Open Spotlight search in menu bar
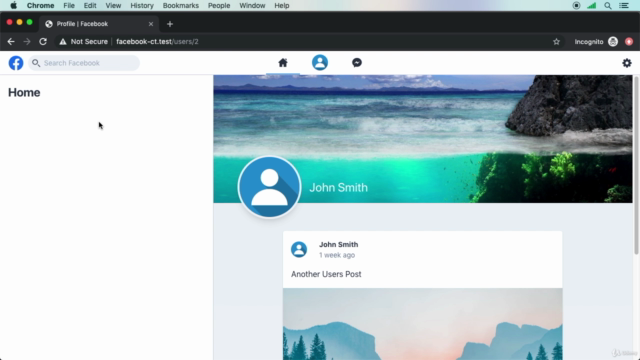 [608, 5]
